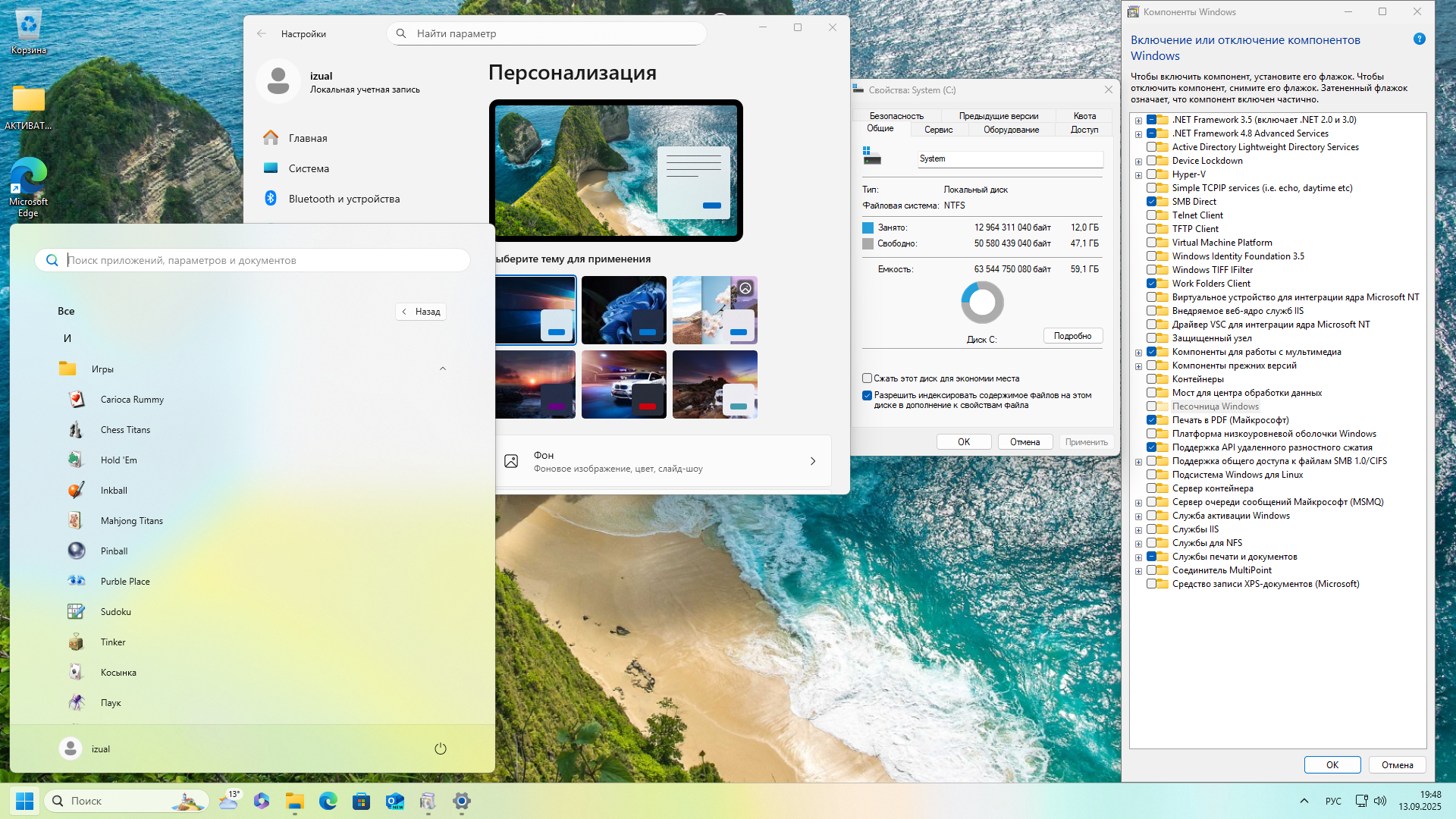The image size is (1456, 819).
Task: Switch to the Сервис tab
Action: 938,130
